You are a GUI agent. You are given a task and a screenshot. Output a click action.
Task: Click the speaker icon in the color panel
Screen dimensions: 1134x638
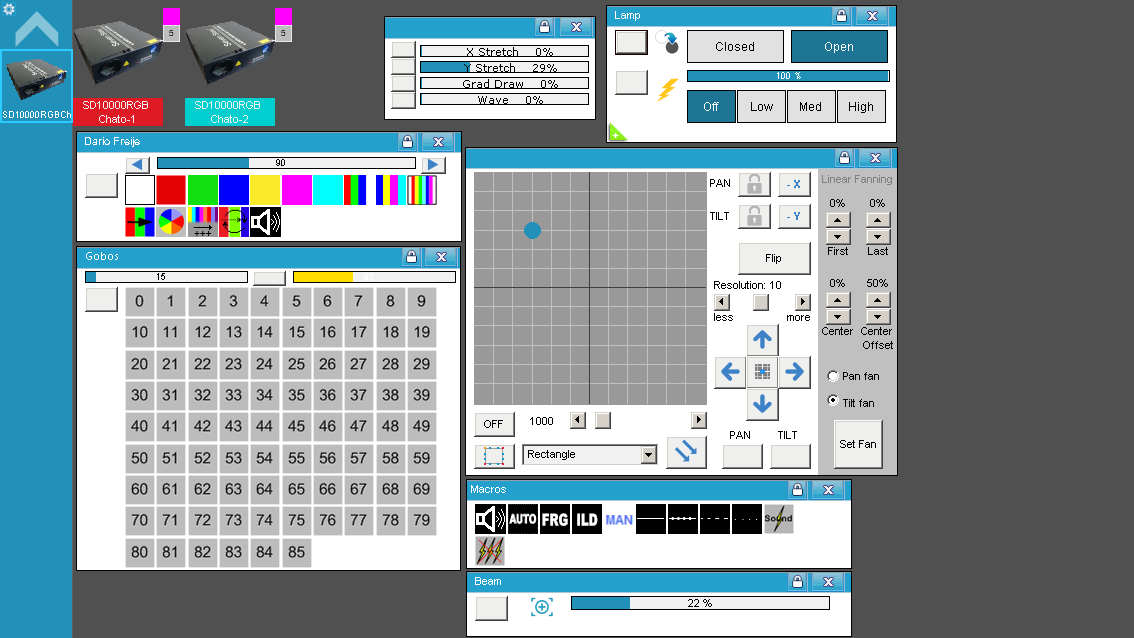265,221
